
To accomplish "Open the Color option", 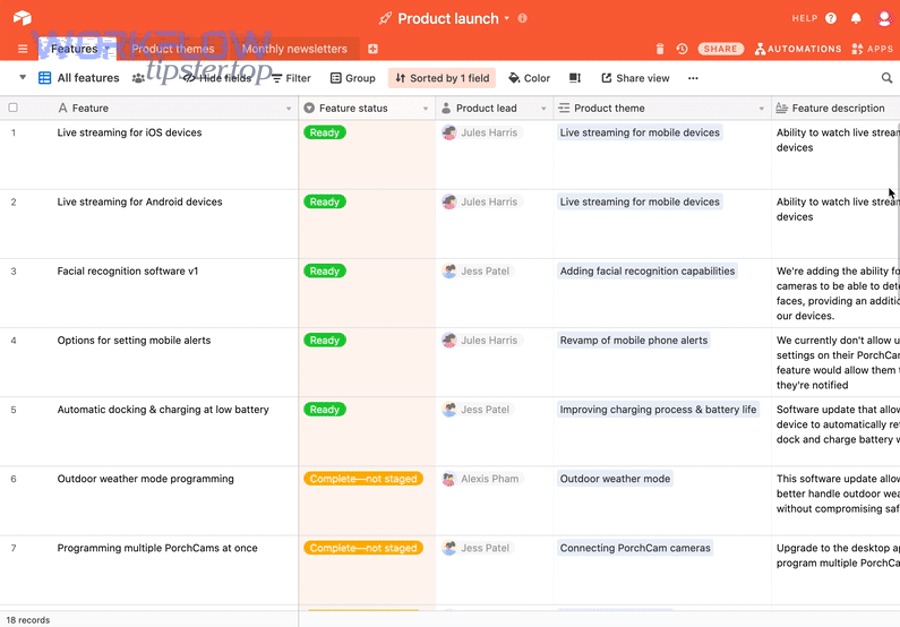I will (529, 78).
